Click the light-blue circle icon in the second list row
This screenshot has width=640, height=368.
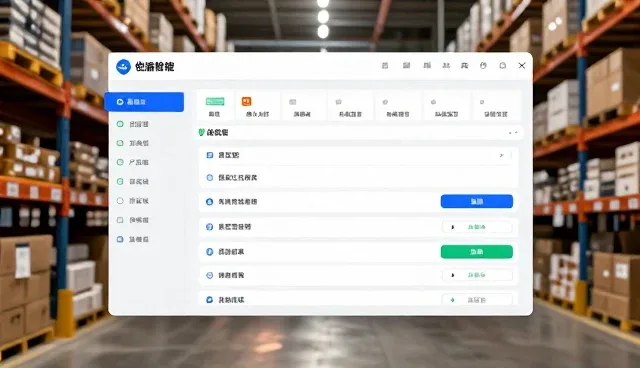[210, 177]
